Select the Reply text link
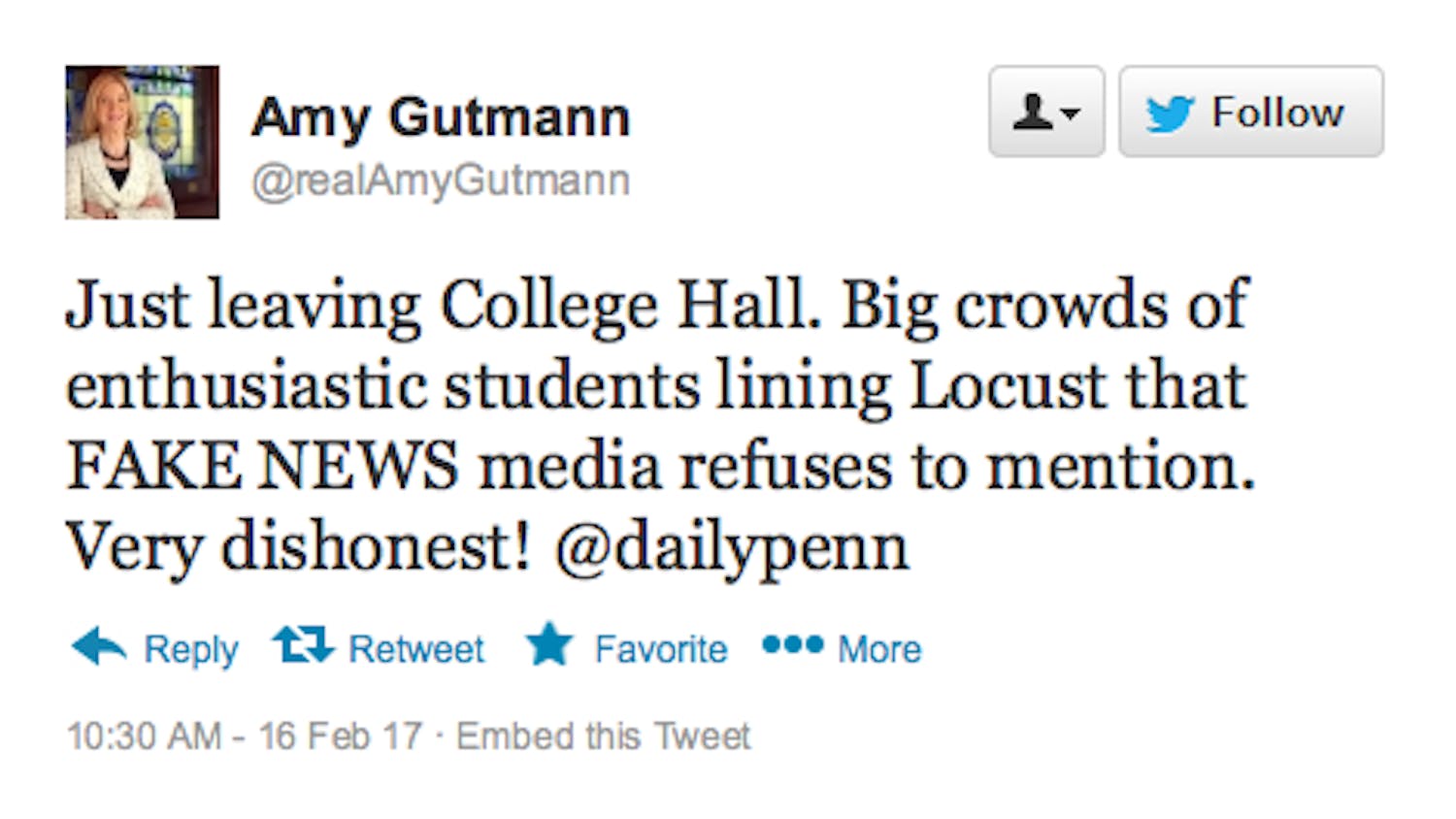The width and height of the screenshot is (1456, 819). (x=191, y=649)
